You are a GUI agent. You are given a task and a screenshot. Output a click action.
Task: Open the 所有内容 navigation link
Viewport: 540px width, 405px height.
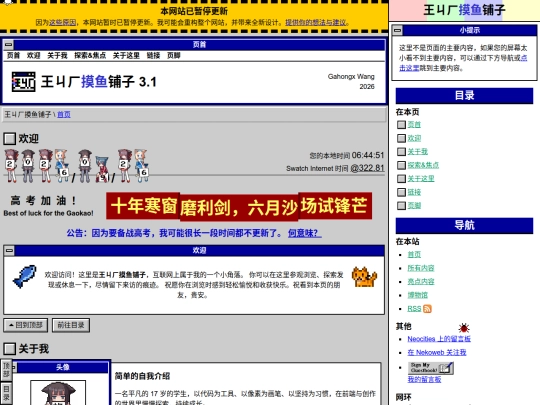click(x=421, y=268)
